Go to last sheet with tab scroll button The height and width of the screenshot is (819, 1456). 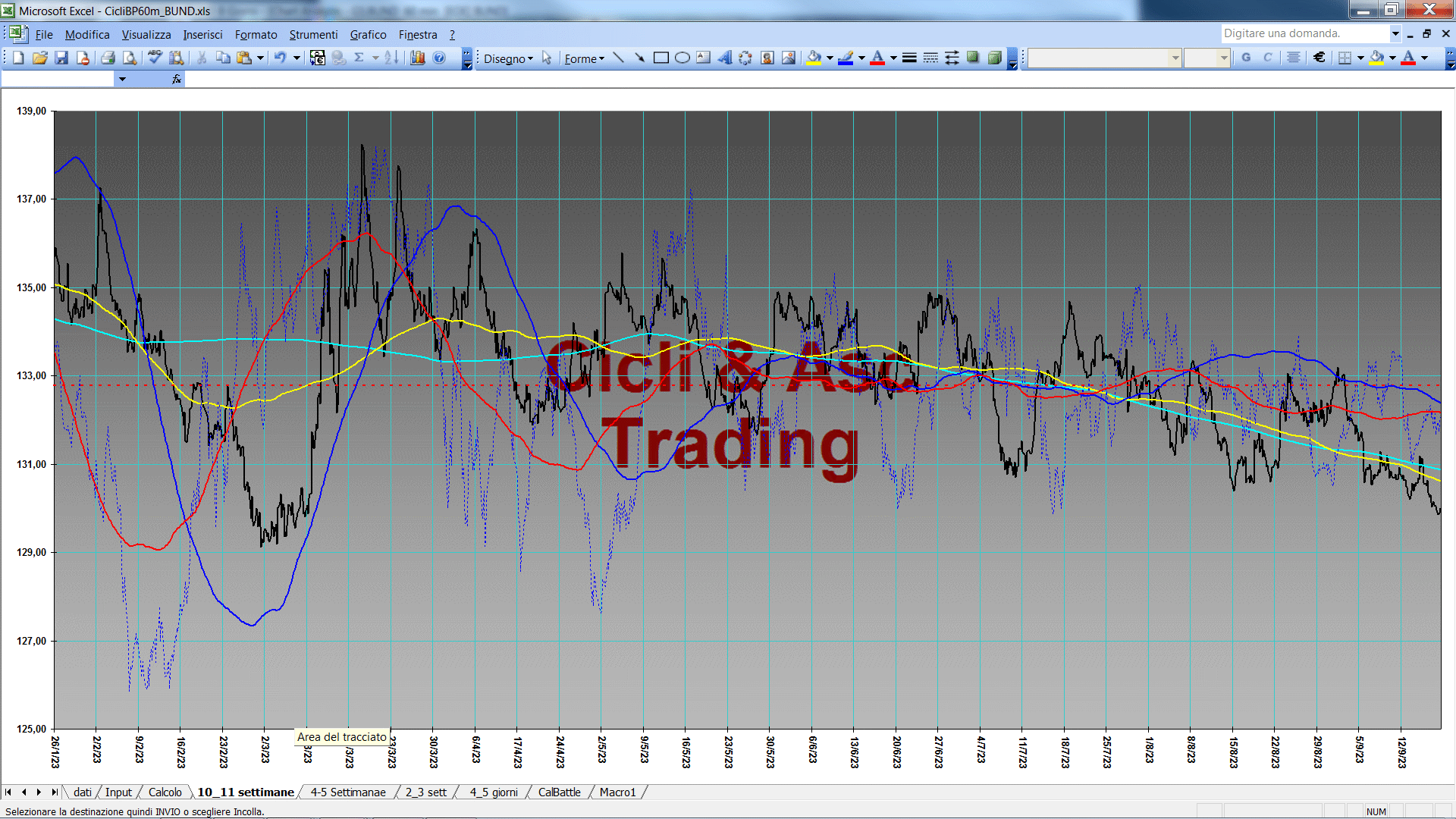click(54, 792)
